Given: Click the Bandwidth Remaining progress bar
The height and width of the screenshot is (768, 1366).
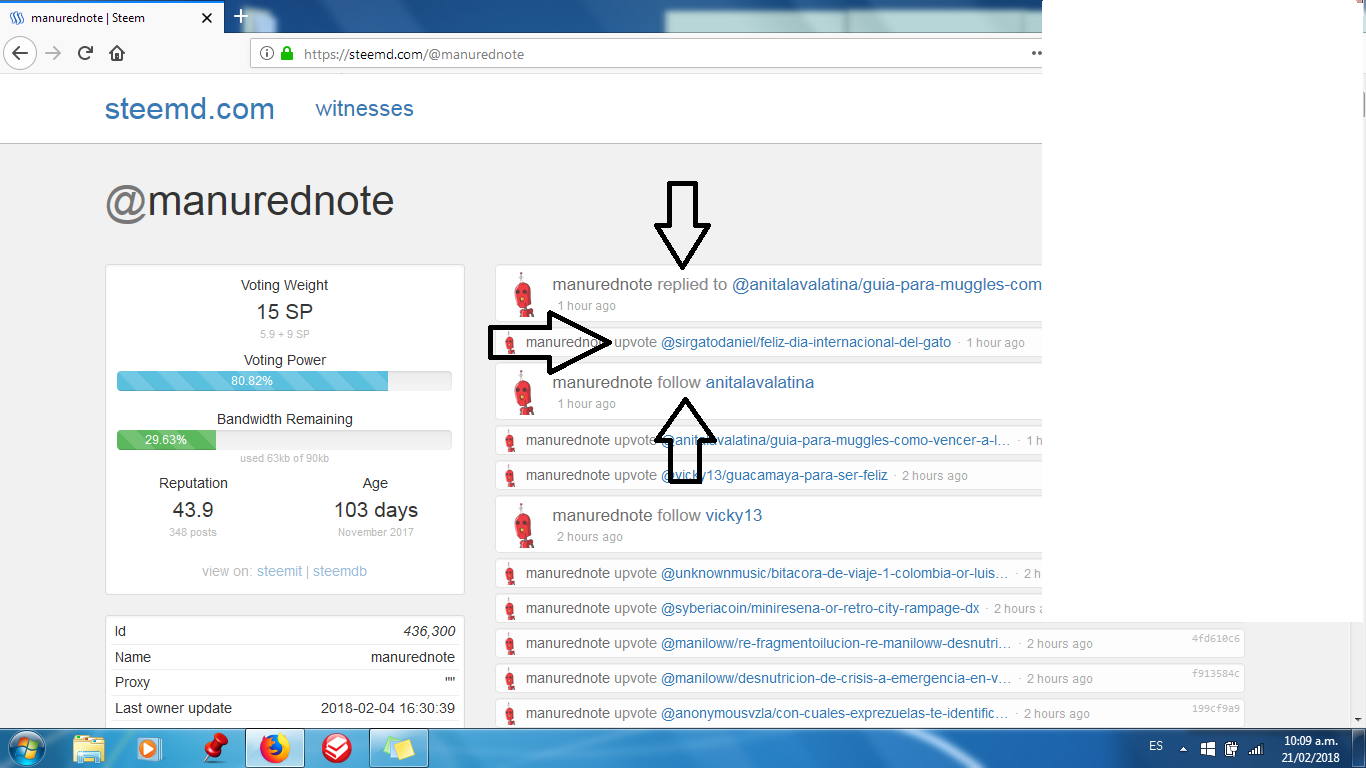Looking at the screenshot, I should [x=284, y=440].
